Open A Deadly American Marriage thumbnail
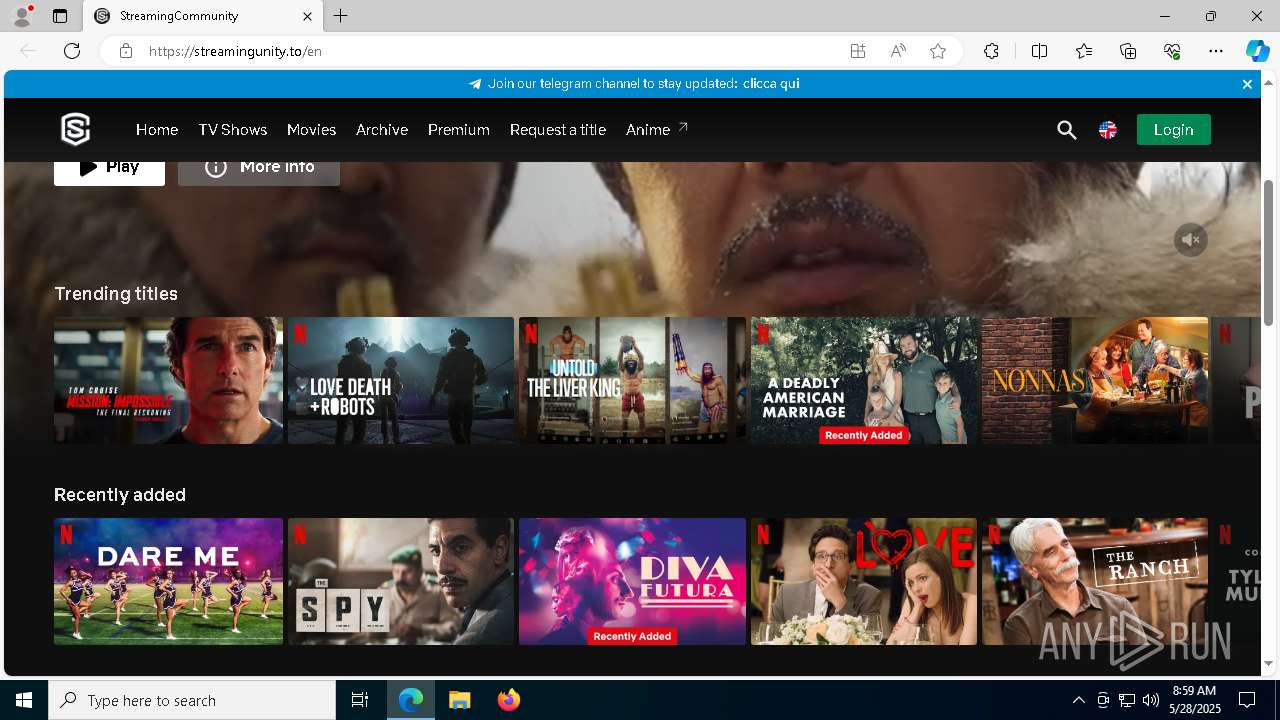Viewport: 1280px width, 720px height. [x=864, y=380]
